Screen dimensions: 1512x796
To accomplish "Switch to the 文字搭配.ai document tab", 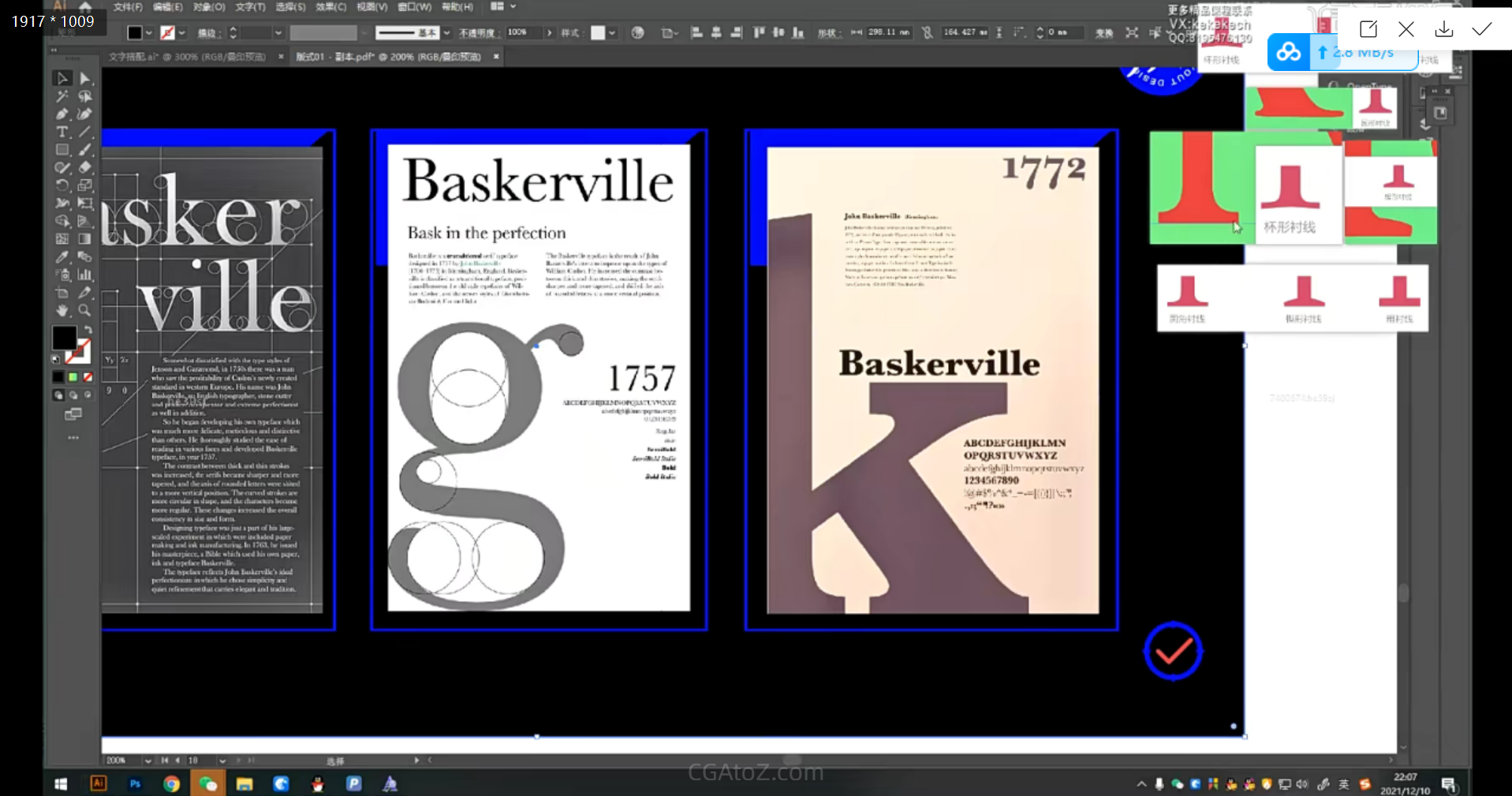I will 187,57.
